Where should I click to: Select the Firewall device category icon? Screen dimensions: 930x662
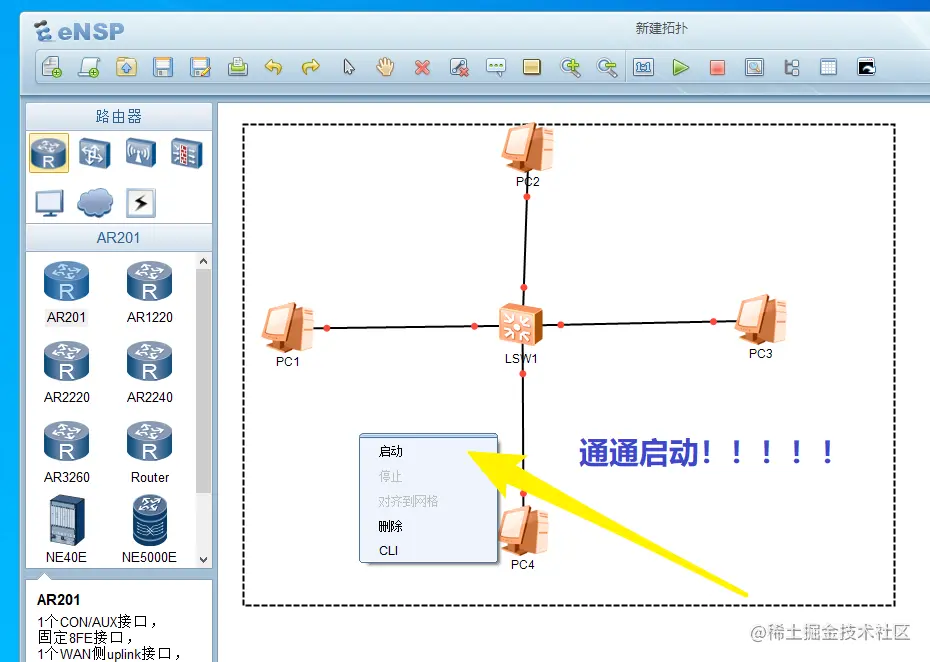tap(186, 153)
